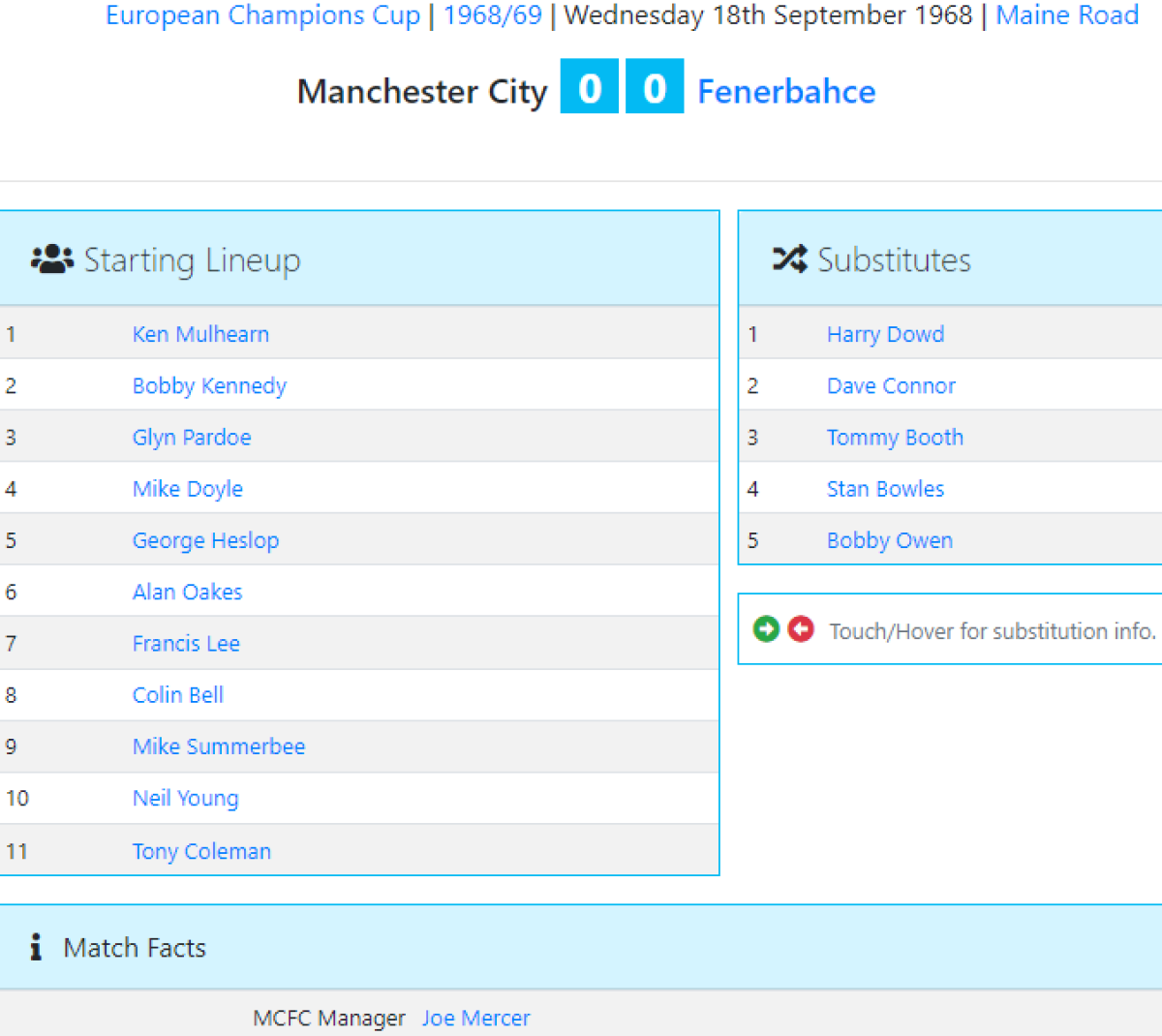The height and width of the screenshot is (1036, 1162).
Task: Click the red substitution-off arrow icon
Action: [801, 629]
